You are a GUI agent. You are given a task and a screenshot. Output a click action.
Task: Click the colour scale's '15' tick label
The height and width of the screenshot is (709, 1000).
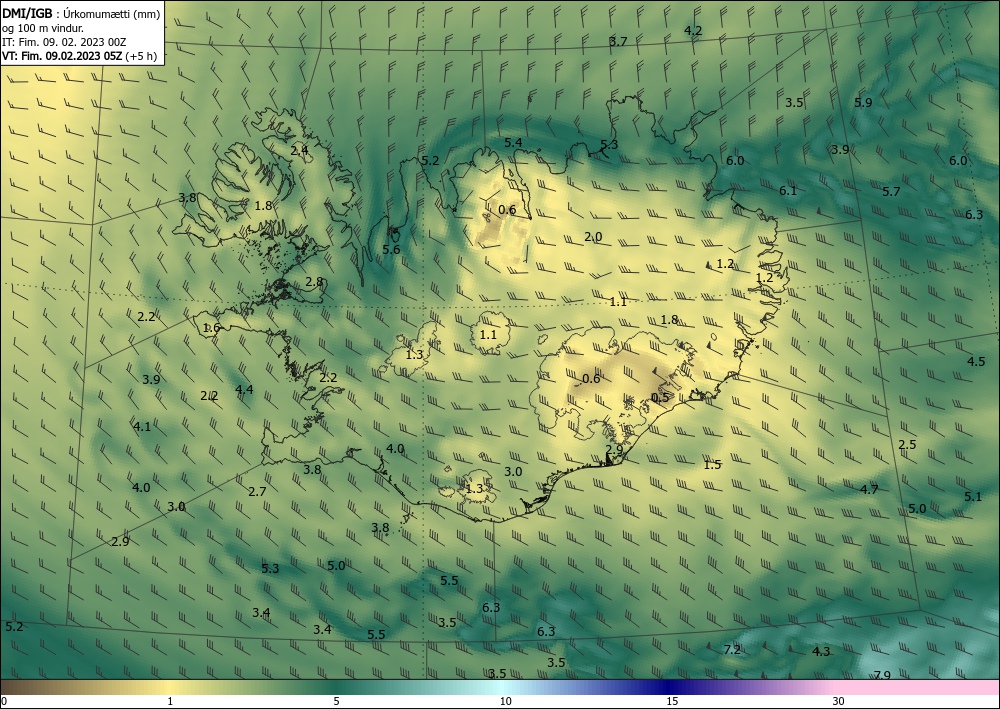click(x=672, y=701)
